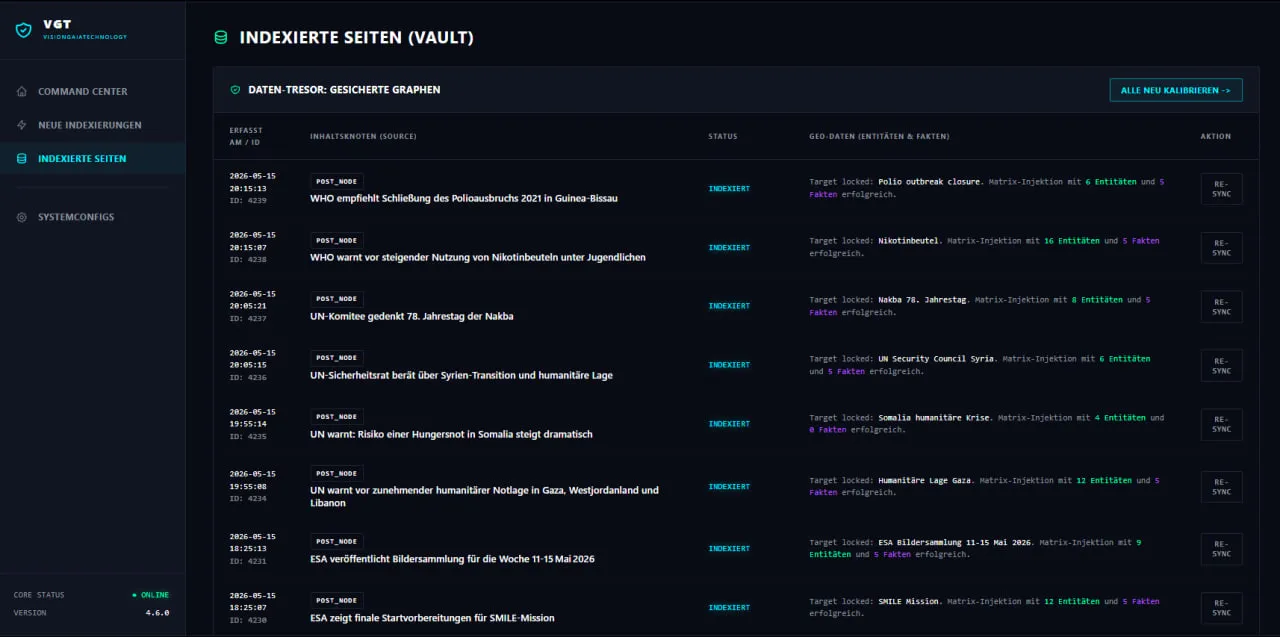Image resolution: width=1280 pixels, height=637 pixels.
Task: Click the Status column header
Action: (x=722, y=136)
